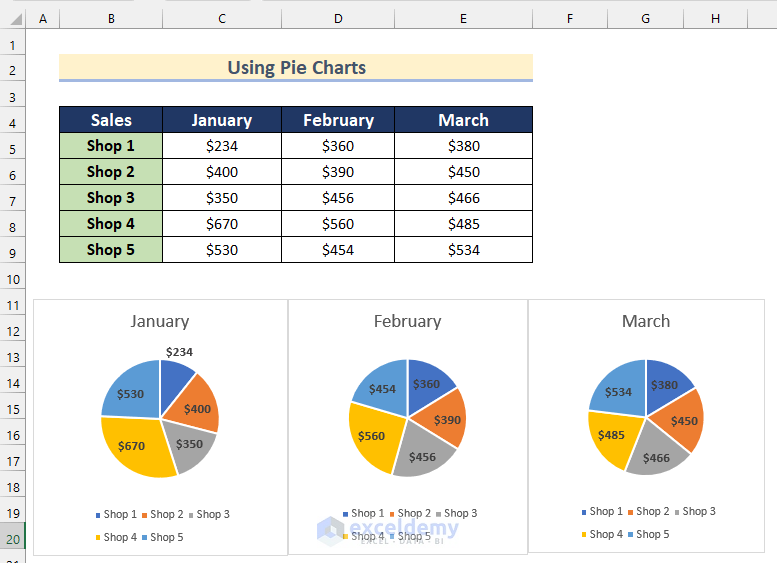Click the March chart title
The width and height of the screenshot is (777, 563).
tap(646, 321)
